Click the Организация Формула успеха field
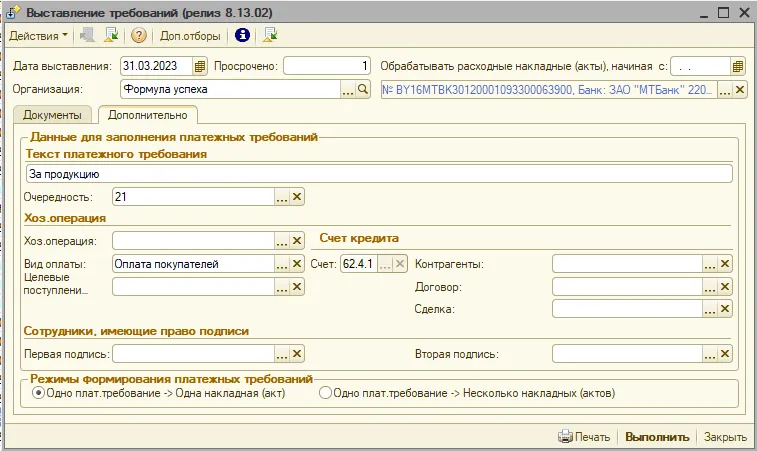Screen dimensions: 757x451 pyautogui.click(x=230, y=89)
